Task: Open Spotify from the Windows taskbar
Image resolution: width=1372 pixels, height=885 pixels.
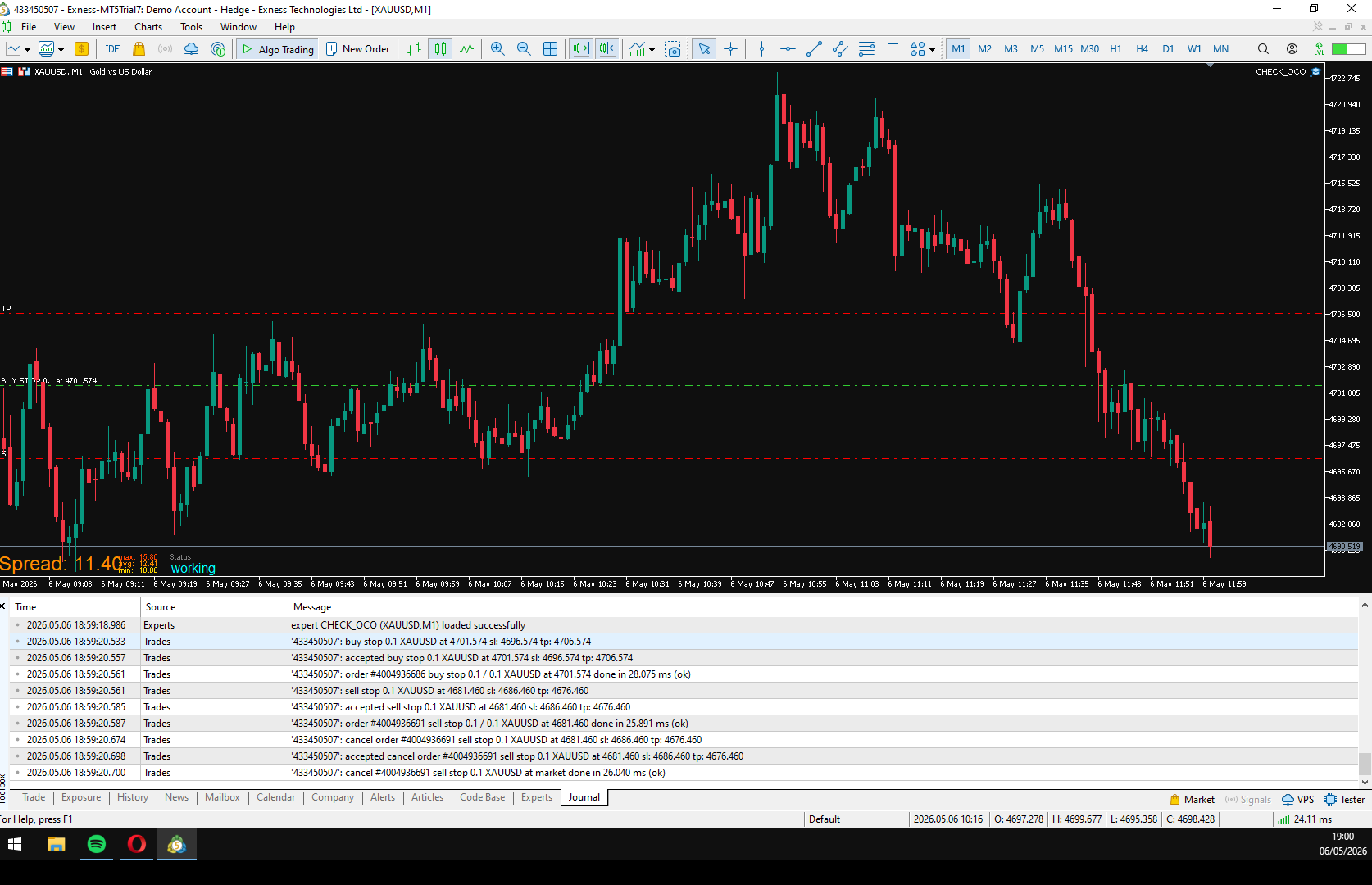Action: [x=97, y=844]
